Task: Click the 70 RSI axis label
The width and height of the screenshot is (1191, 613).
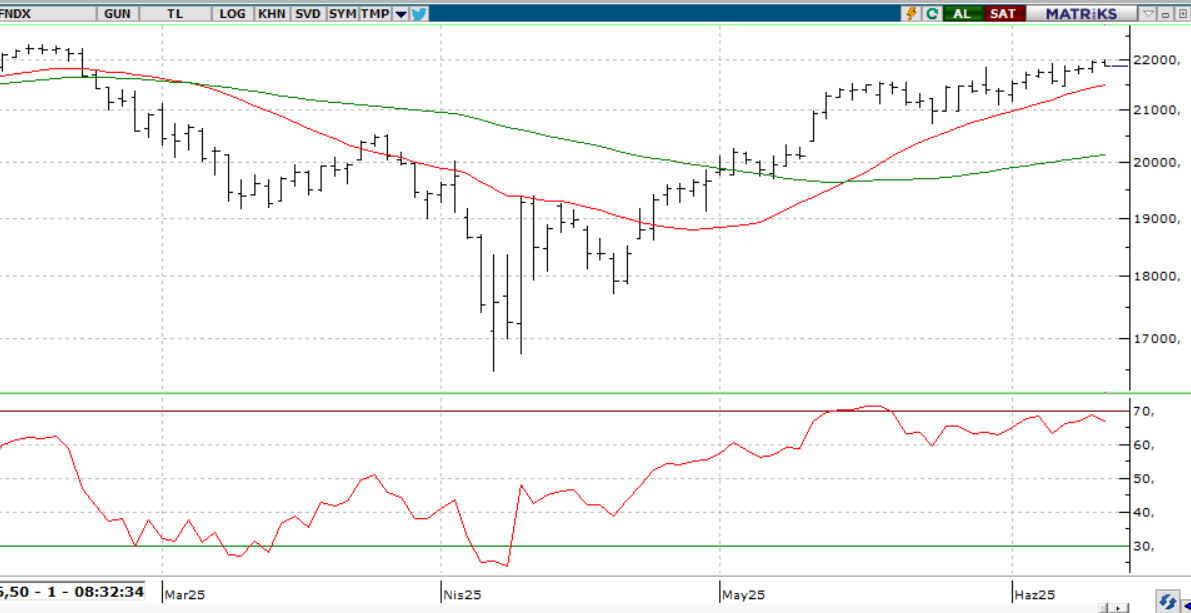Action: point(1144,411)
